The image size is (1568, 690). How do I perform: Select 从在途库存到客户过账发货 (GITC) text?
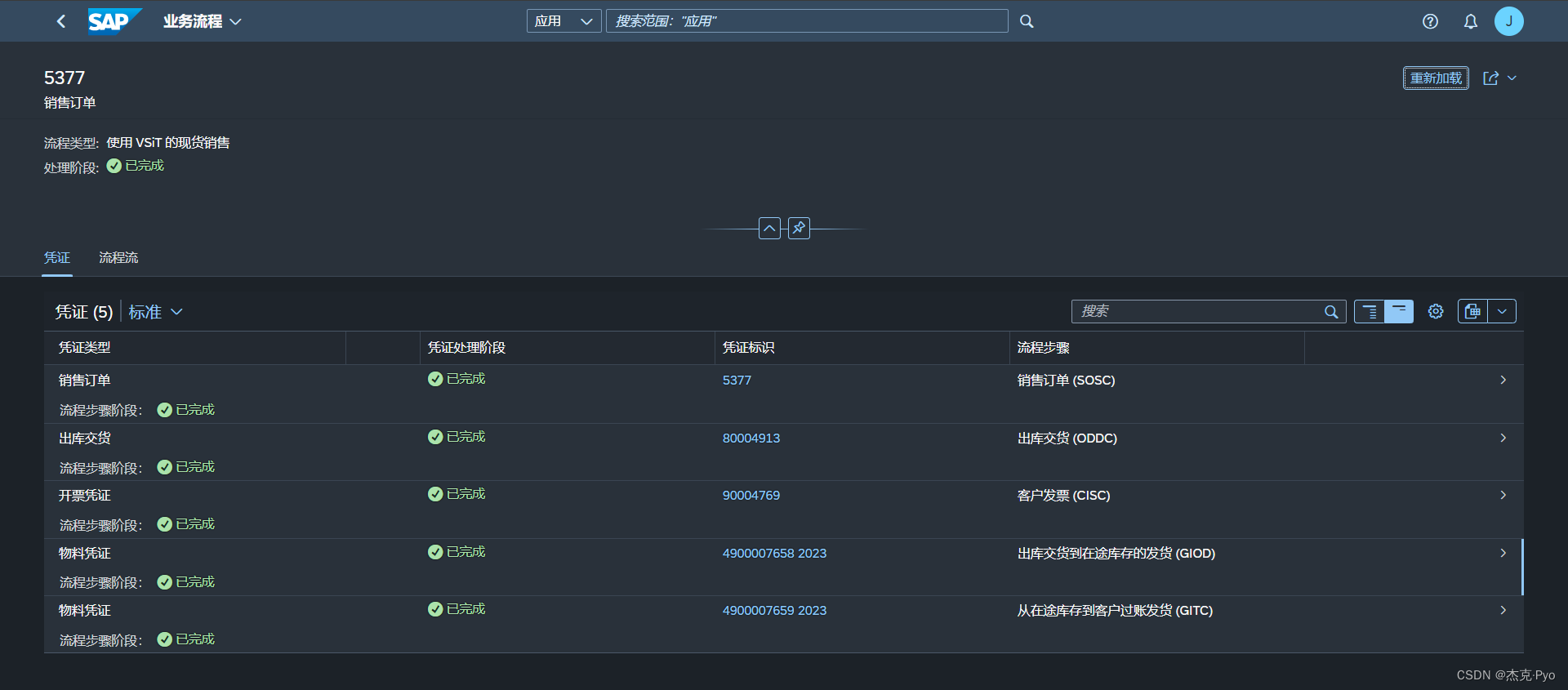(1115, 611)
